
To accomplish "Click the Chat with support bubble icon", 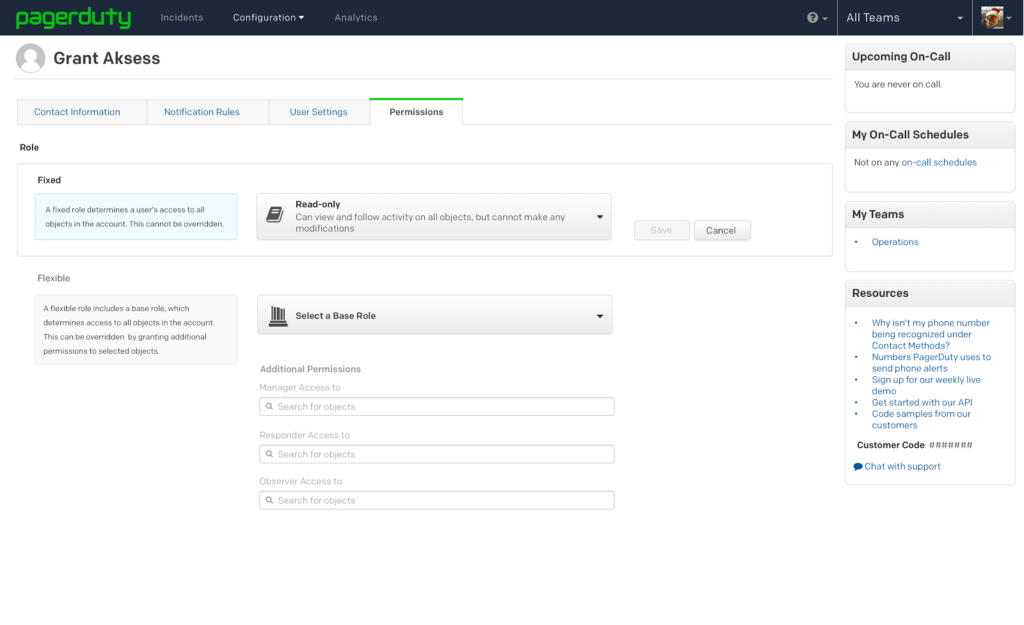I will pyautogui.click(x=858, y=467).
